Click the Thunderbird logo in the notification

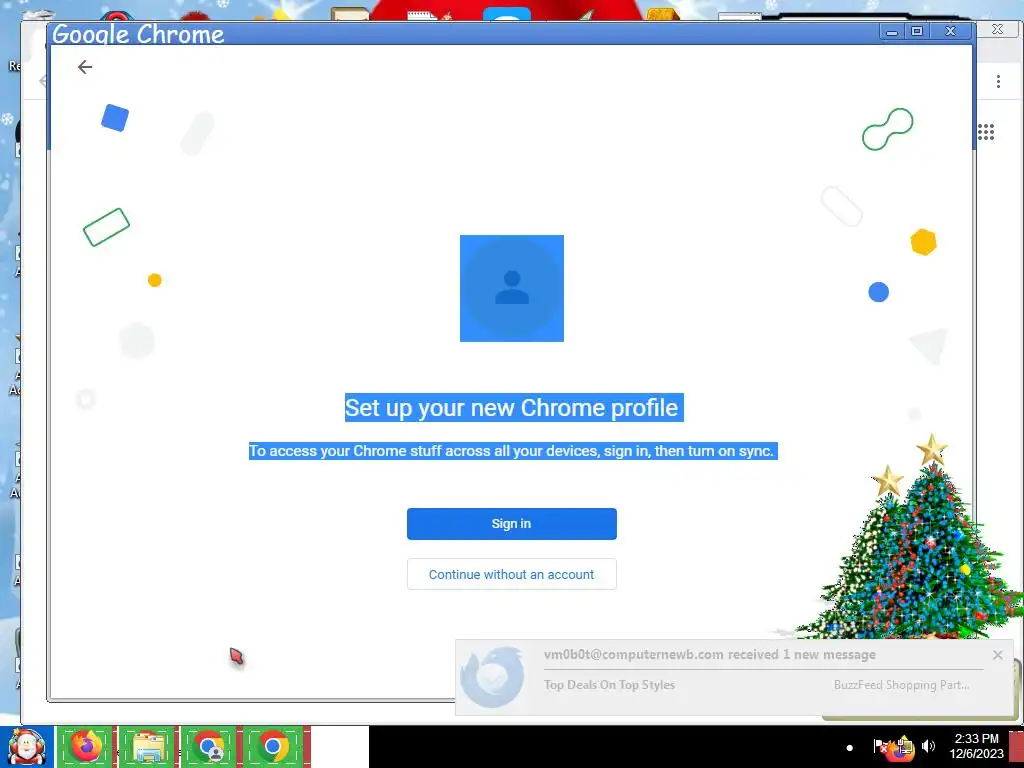coord(492,677)
